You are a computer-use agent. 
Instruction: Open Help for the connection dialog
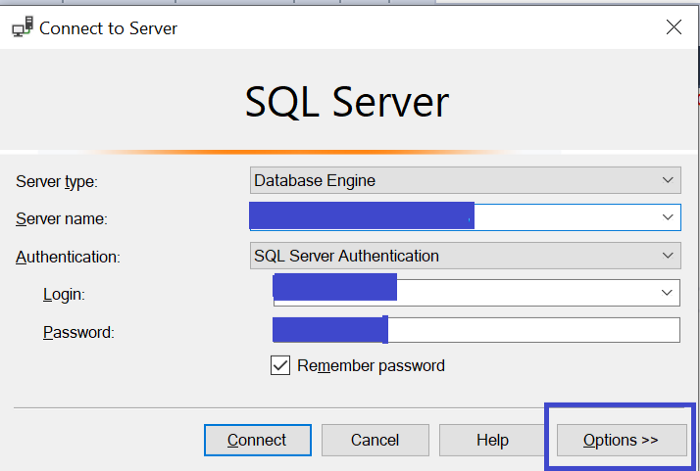pyautogui.click(x=492, y=440)
